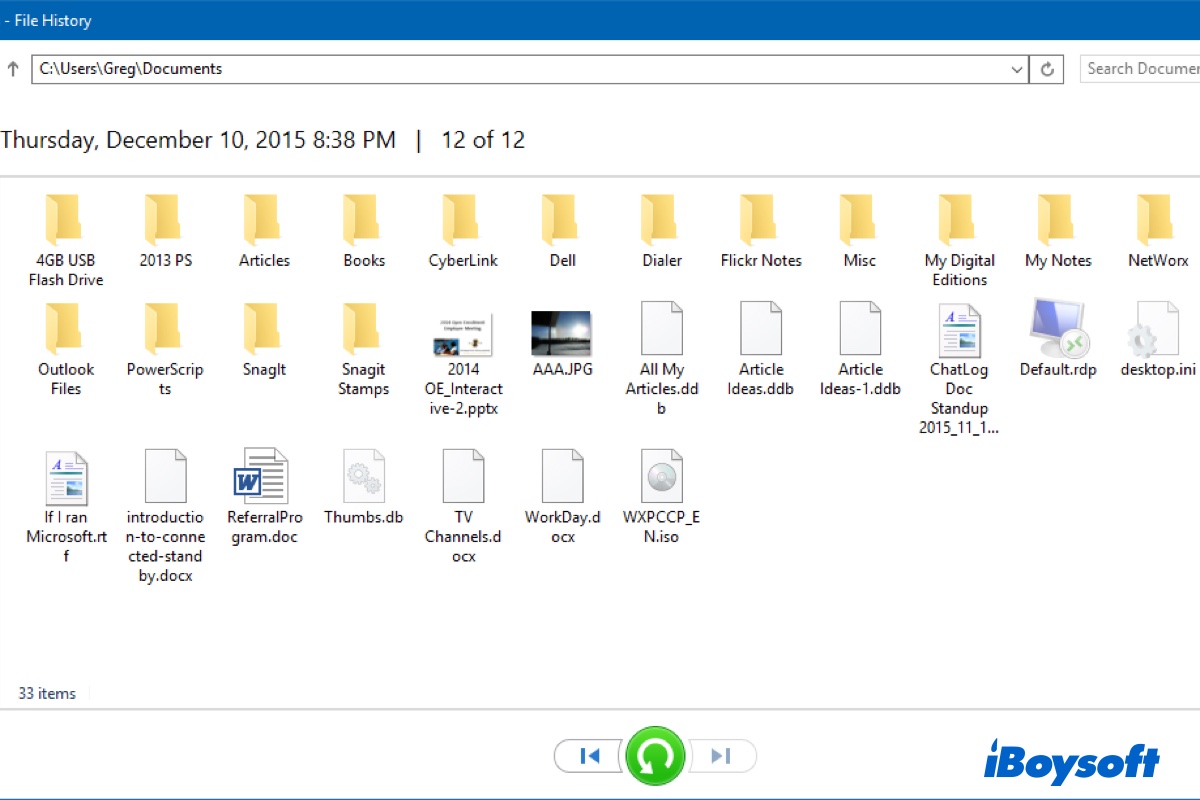Open the Snagit Stamps folder
Image resolution: width=1200 pixels, height=800 pixels.
[363, 329]
